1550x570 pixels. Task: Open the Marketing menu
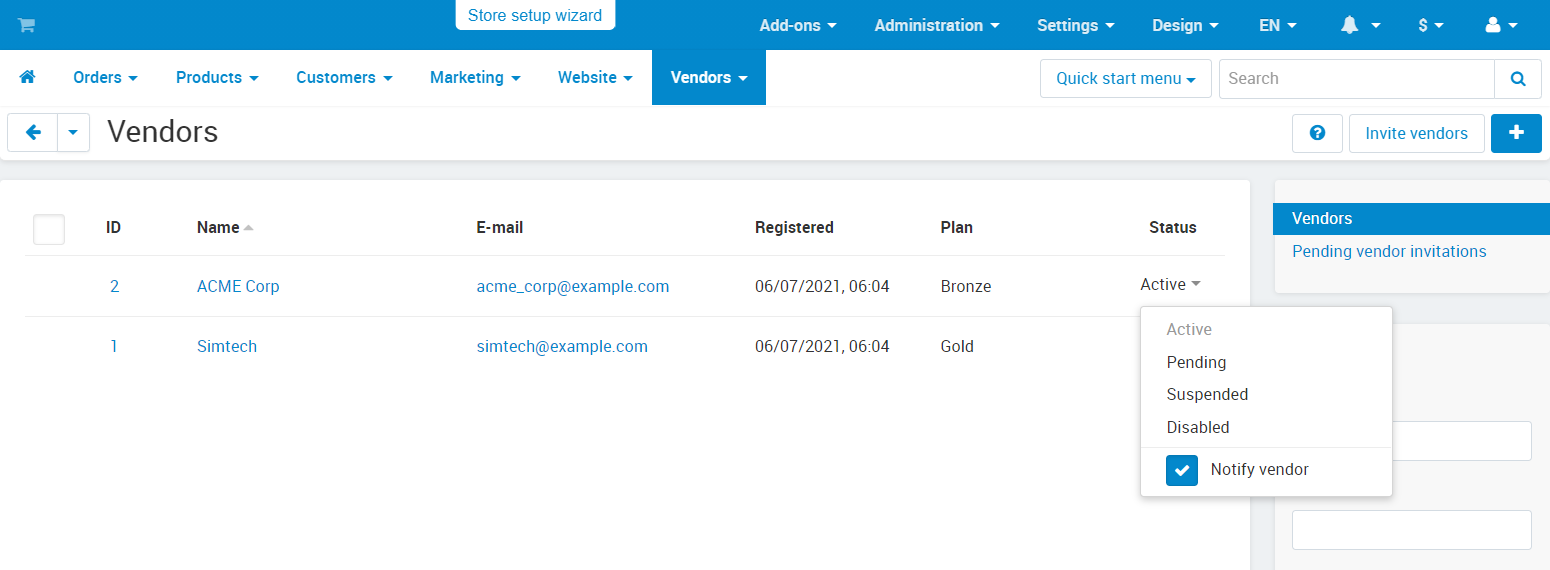coord(475,77)
